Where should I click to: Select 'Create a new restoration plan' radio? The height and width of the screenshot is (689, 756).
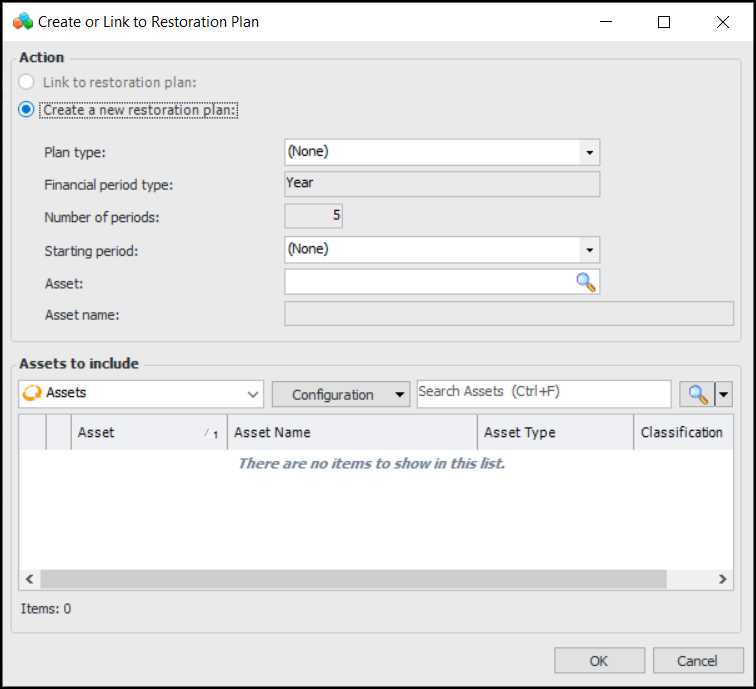(27, 110)
